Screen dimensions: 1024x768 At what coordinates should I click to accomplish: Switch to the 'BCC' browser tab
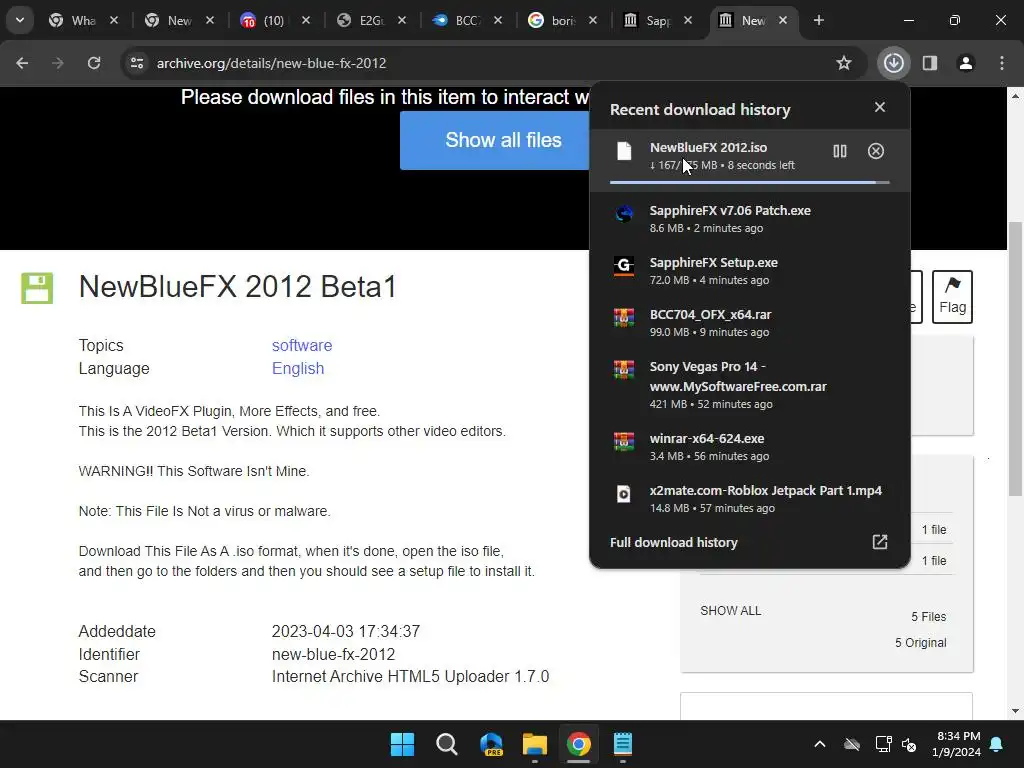click(x=456, y=20)
